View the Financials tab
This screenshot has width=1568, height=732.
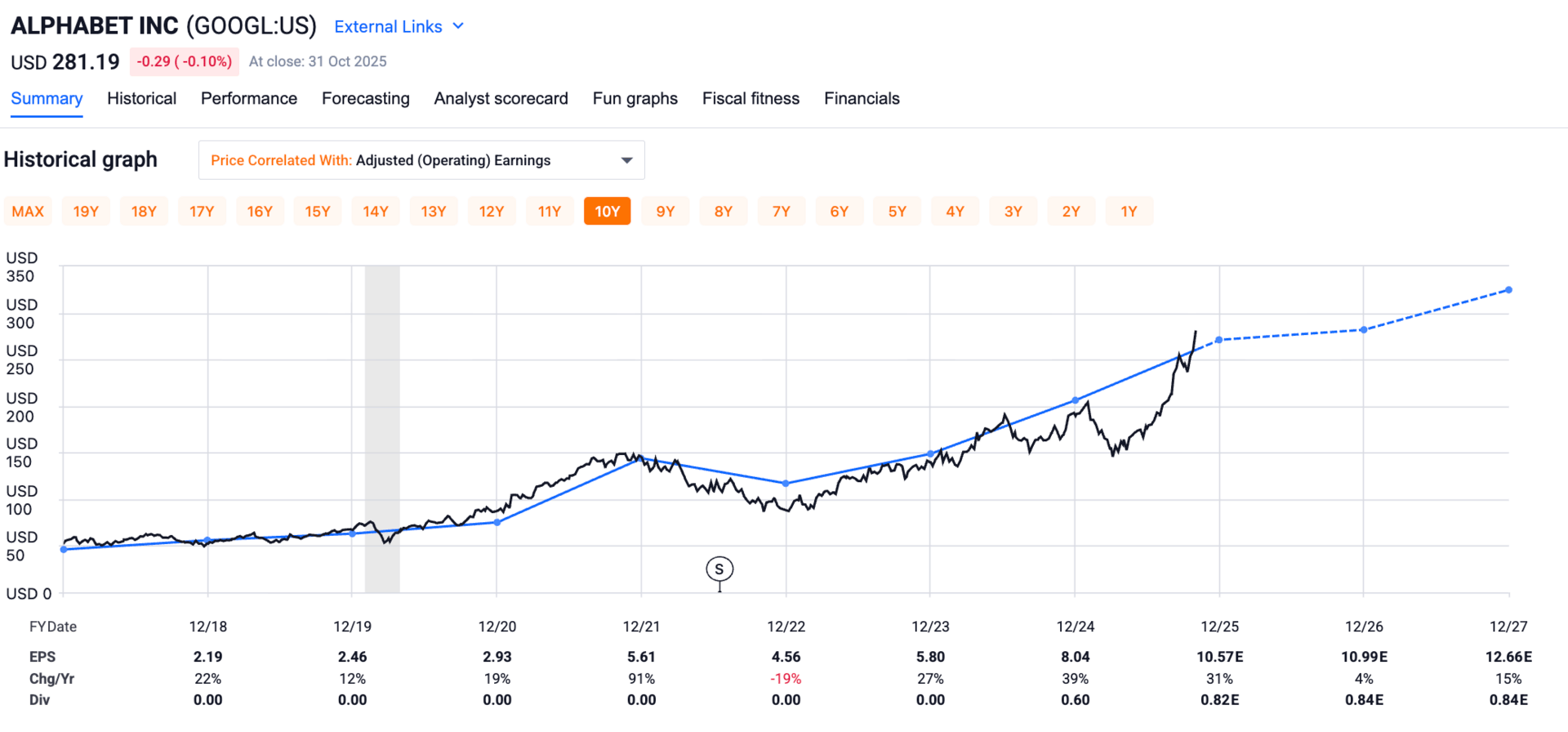point(862,99)
